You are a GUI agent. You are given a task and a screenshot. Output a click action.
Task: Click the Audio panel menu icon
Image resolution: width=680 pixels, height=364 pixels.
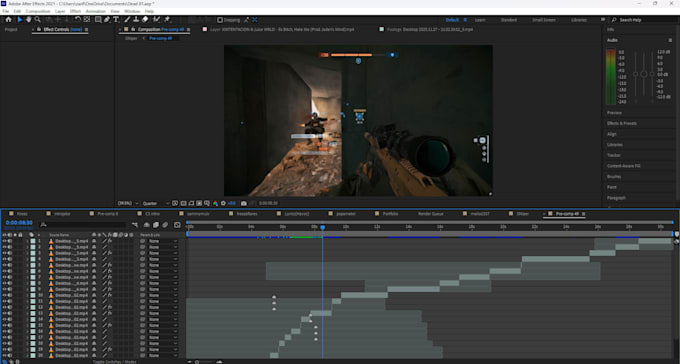coord(670,40)
